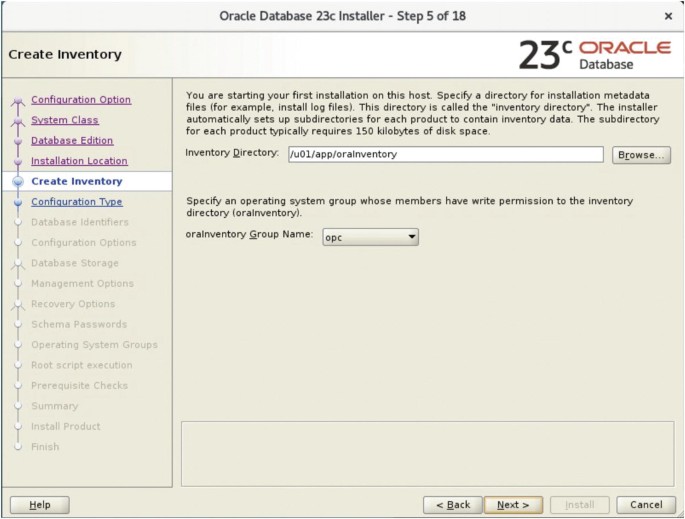The image size is (685, 519).
Task: Click the disabled Database Identifiers step
Action: [x=80, y=222]
